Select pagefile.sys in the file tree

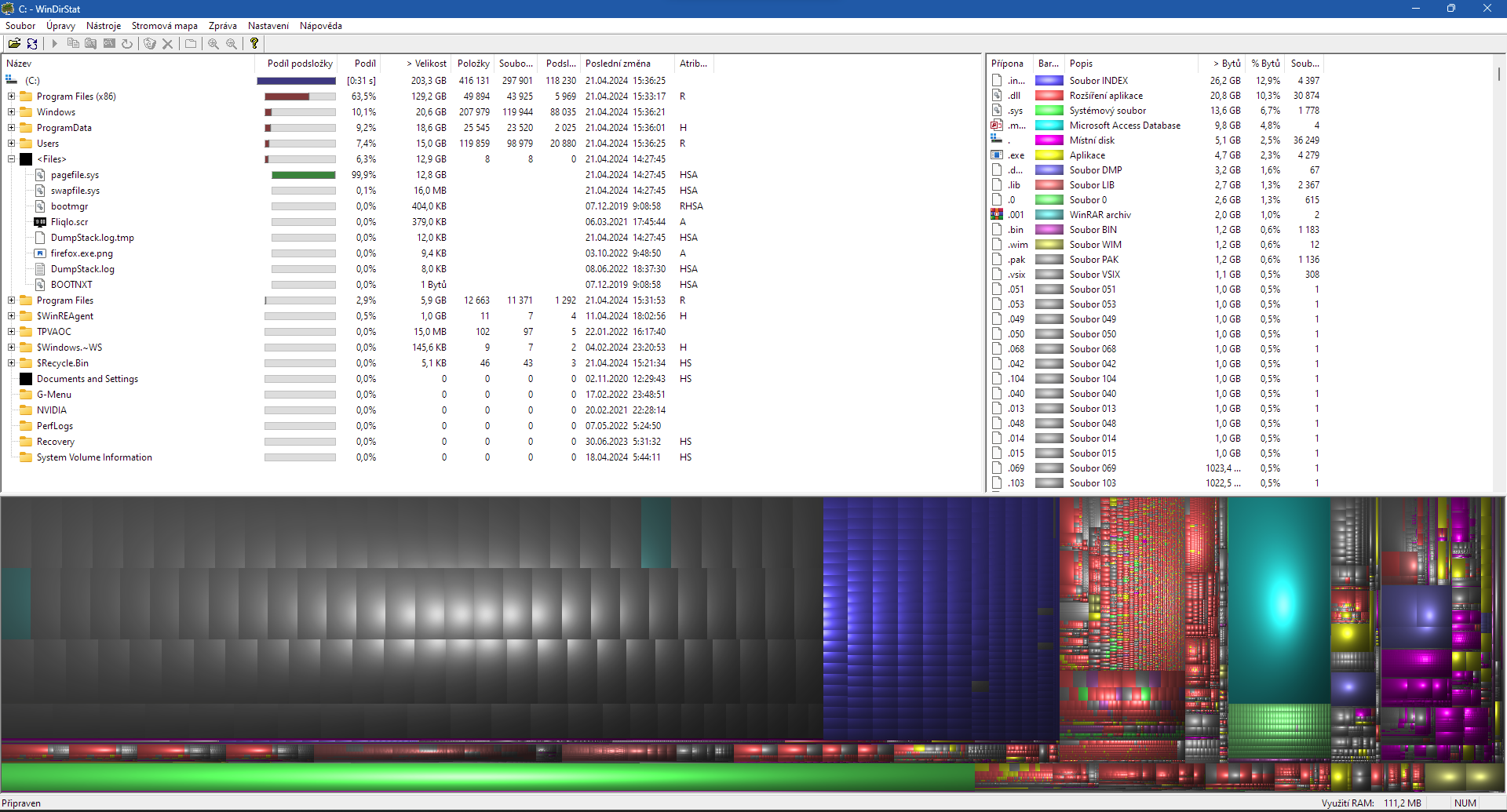coord(75,175)
